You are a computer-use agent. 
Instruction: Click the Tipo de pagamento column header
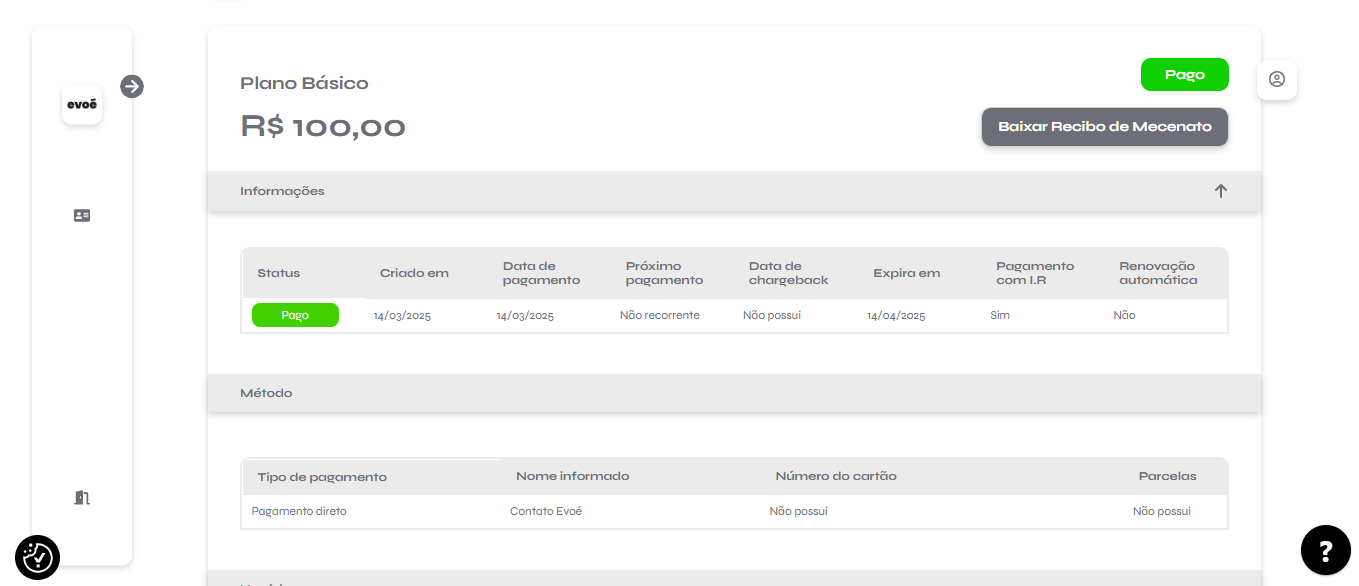322,477
